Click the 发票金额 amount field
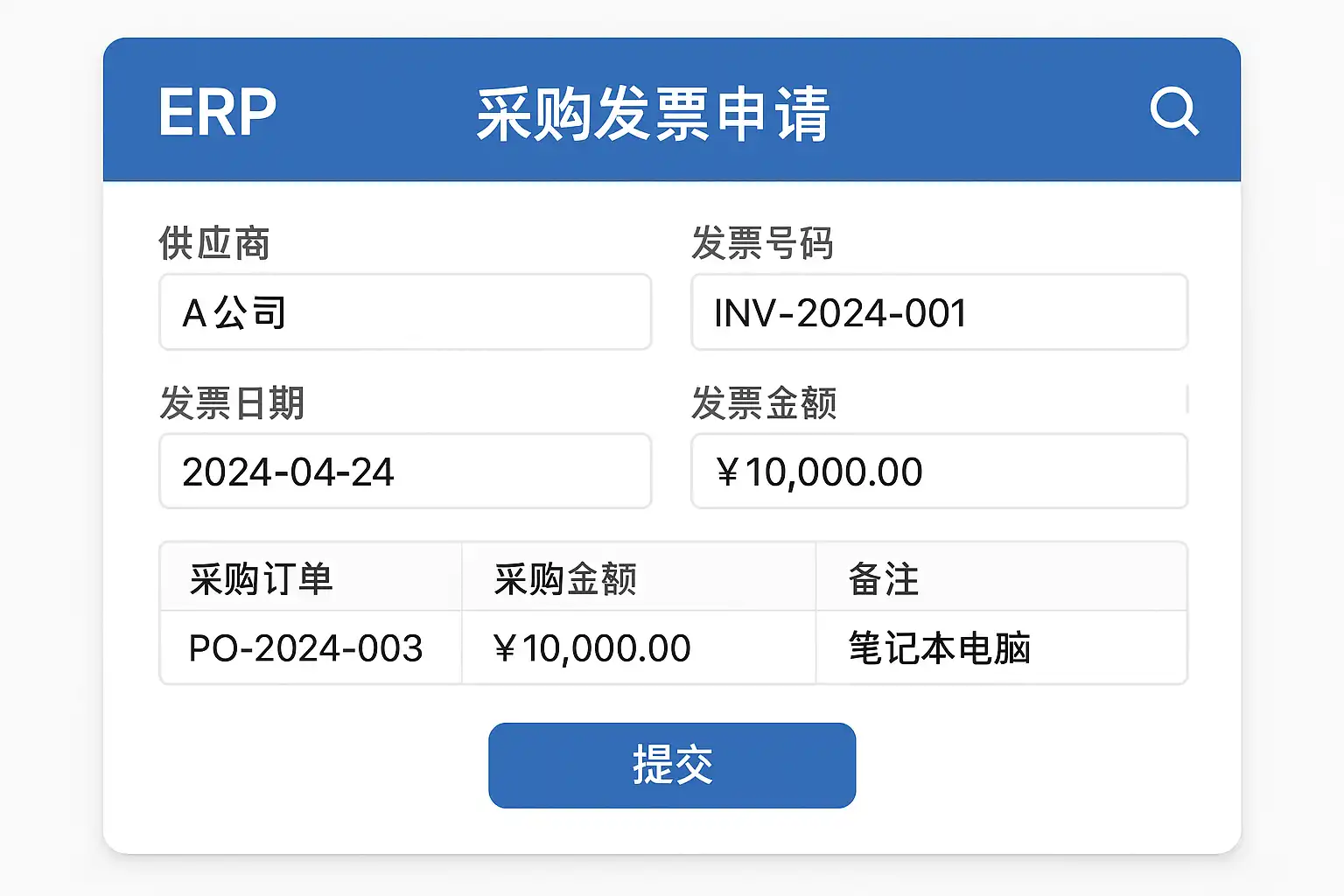The height and width of the screenshot is (896, 1344). (x=939, y=472)
